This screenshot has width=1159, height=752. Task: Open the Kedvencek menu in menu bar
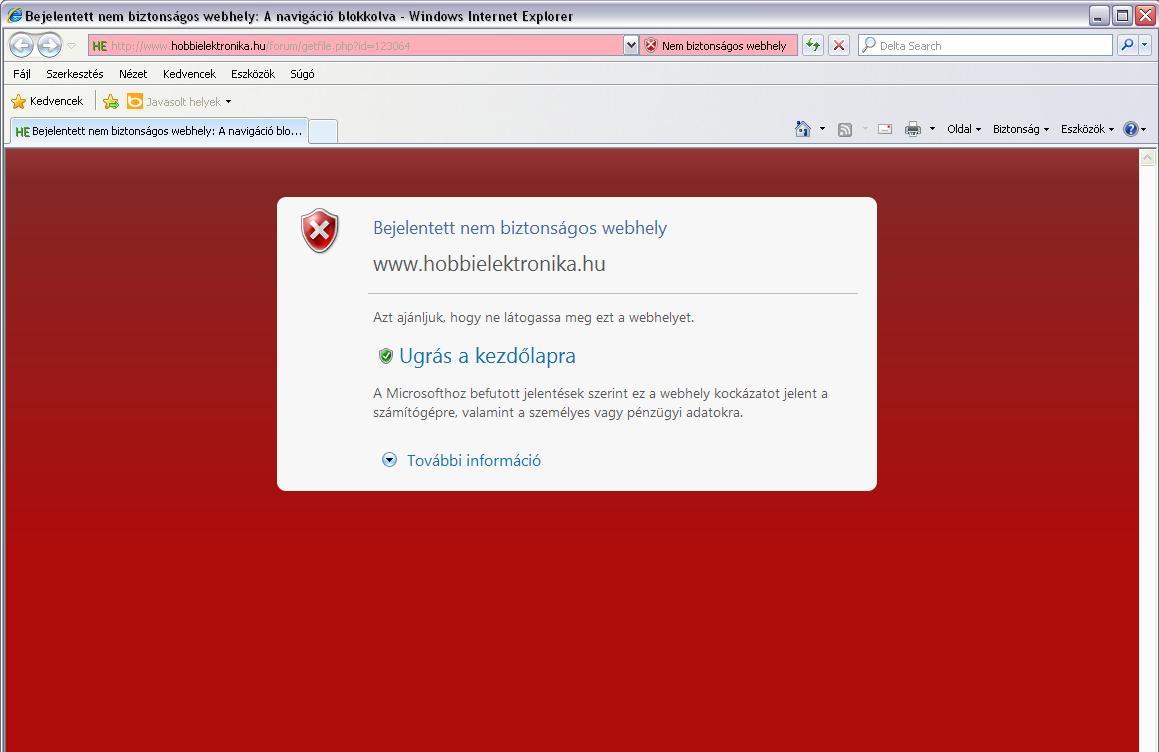tap(189, 74)
